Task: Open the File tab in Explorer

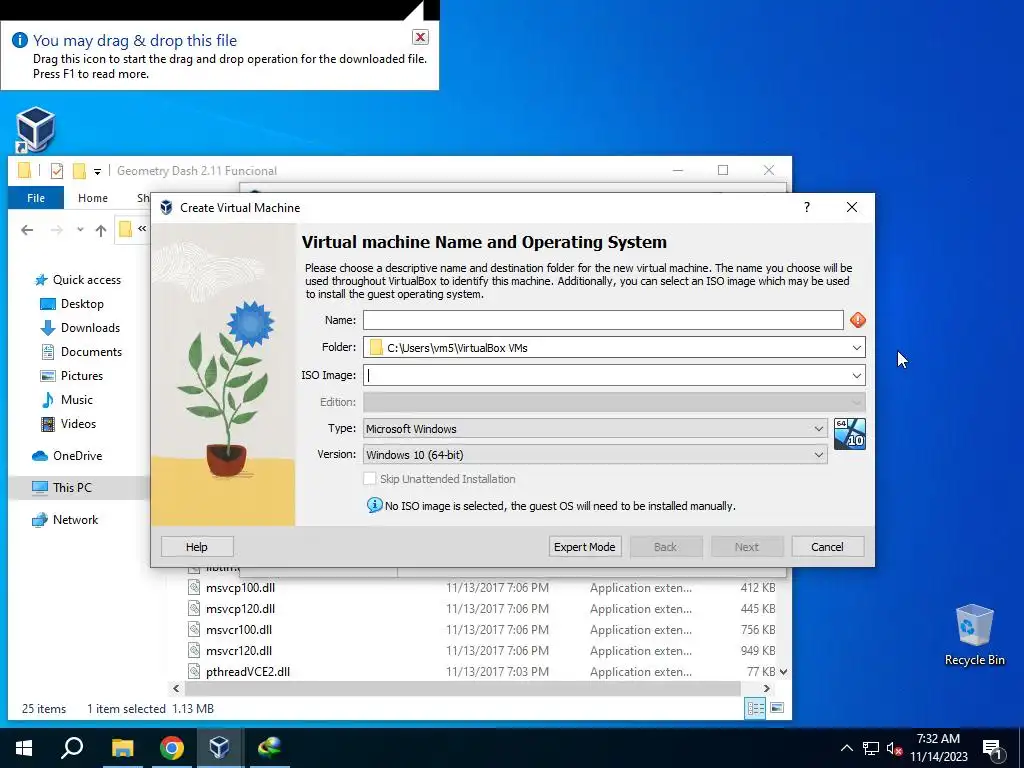Action: (36, 198)
